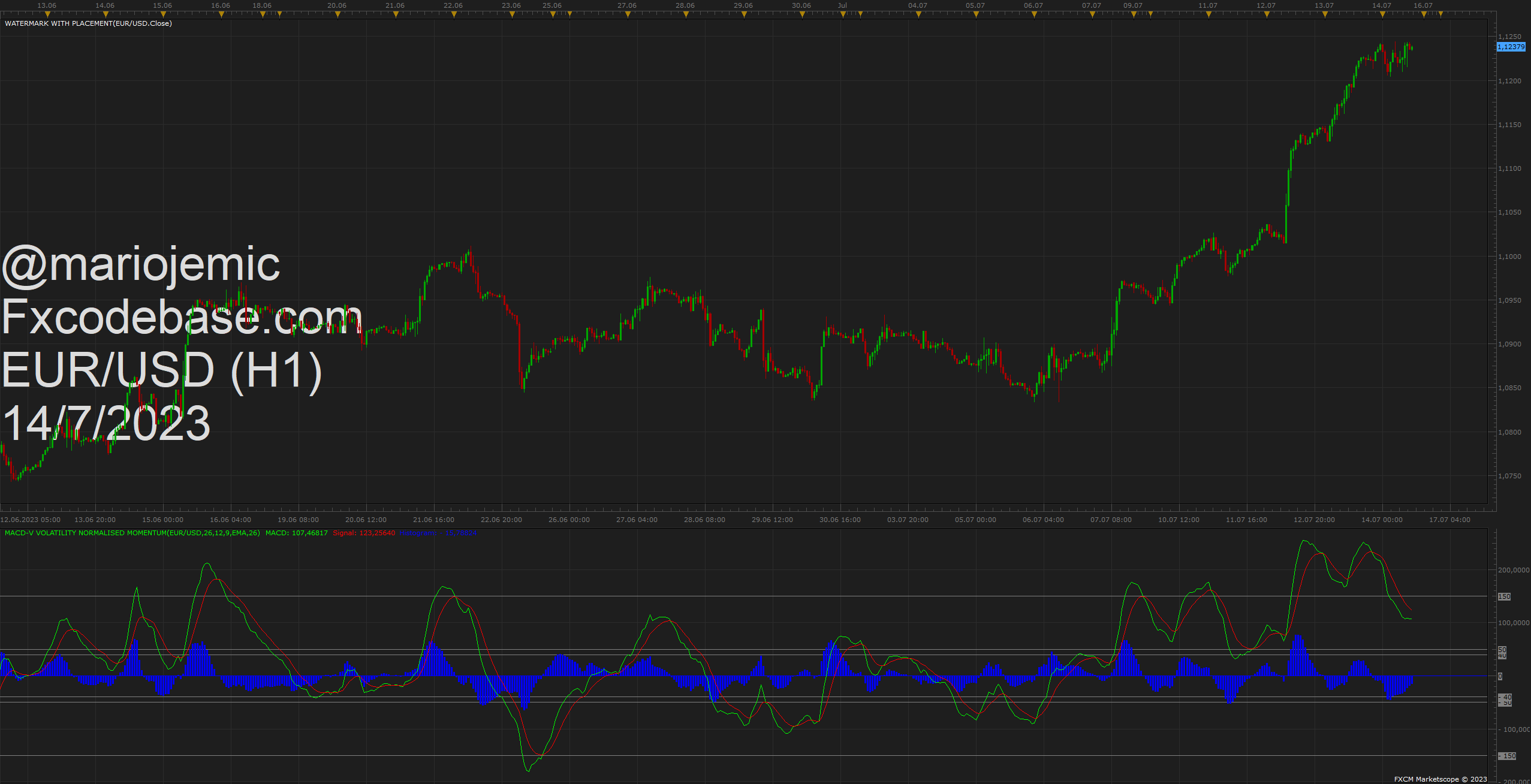Click the 04.07 day marker triangle
The width and height of the screenshot is (1531, 784).
click(918, 14)
